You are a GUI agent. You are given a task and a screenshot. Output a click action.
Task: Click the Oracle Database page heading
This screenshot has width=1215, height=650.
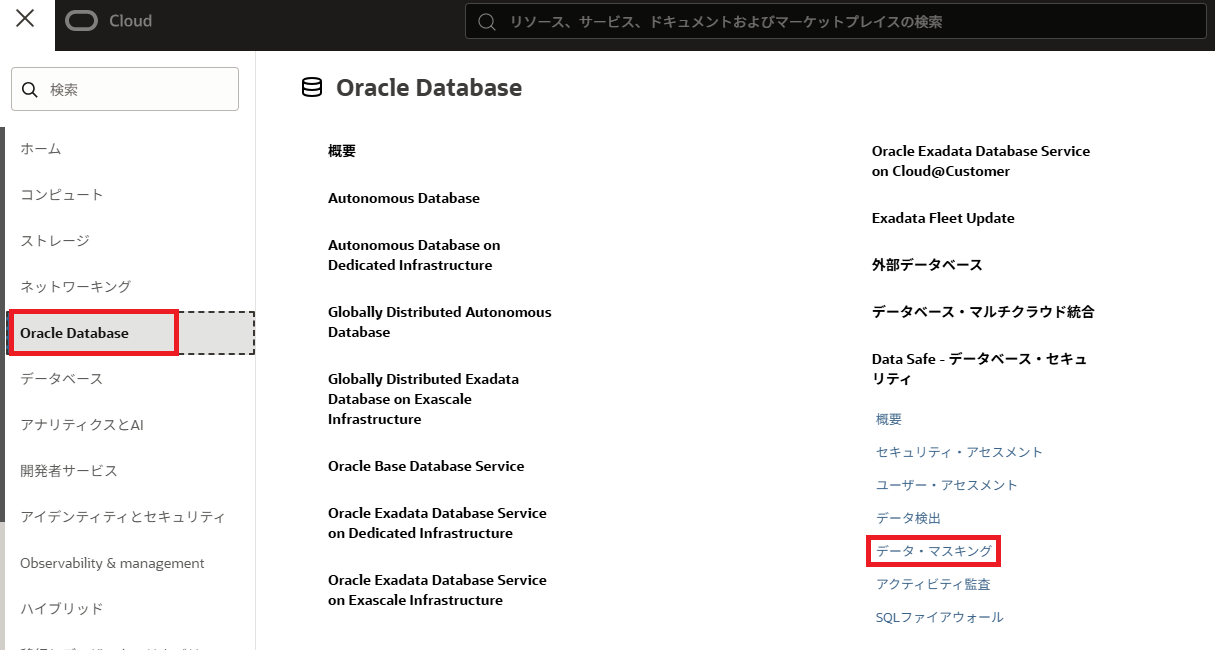[429, 88]
